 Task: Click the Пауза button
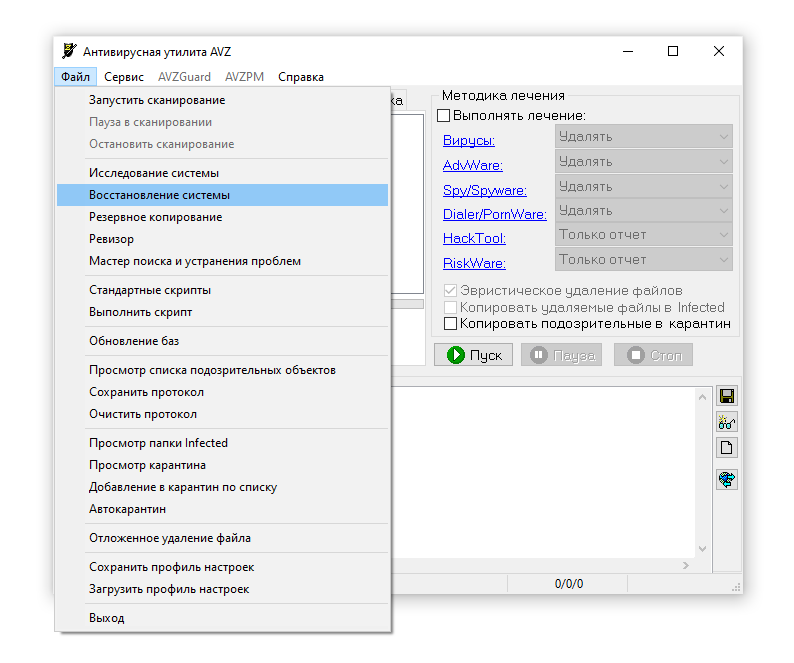(x=562, y=355)
